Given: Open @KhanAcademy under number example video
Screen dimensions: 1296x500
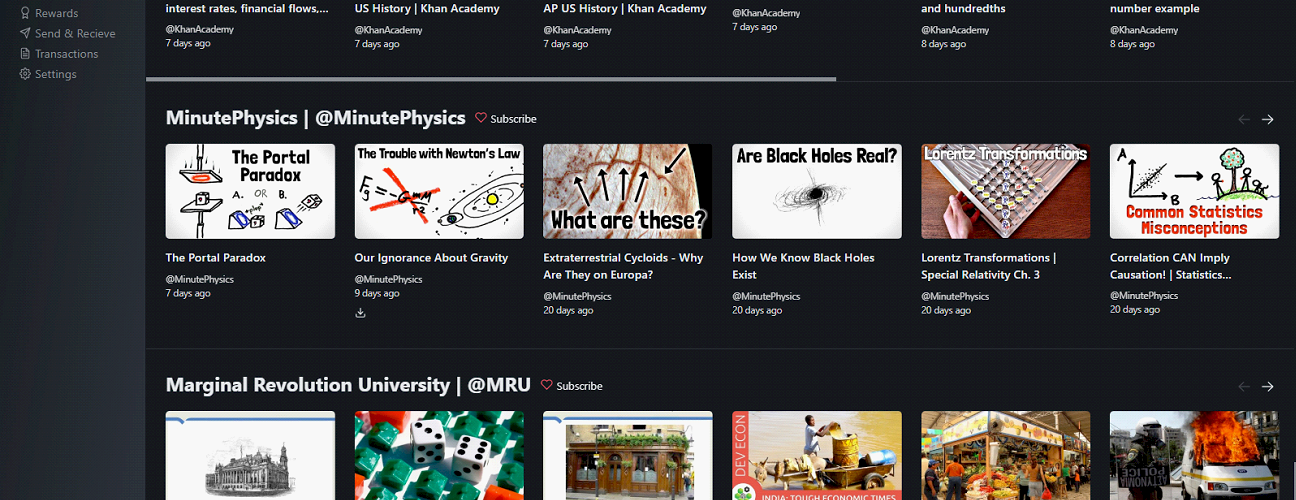Looking at the screenshot, I should (x=1144, y=30).
